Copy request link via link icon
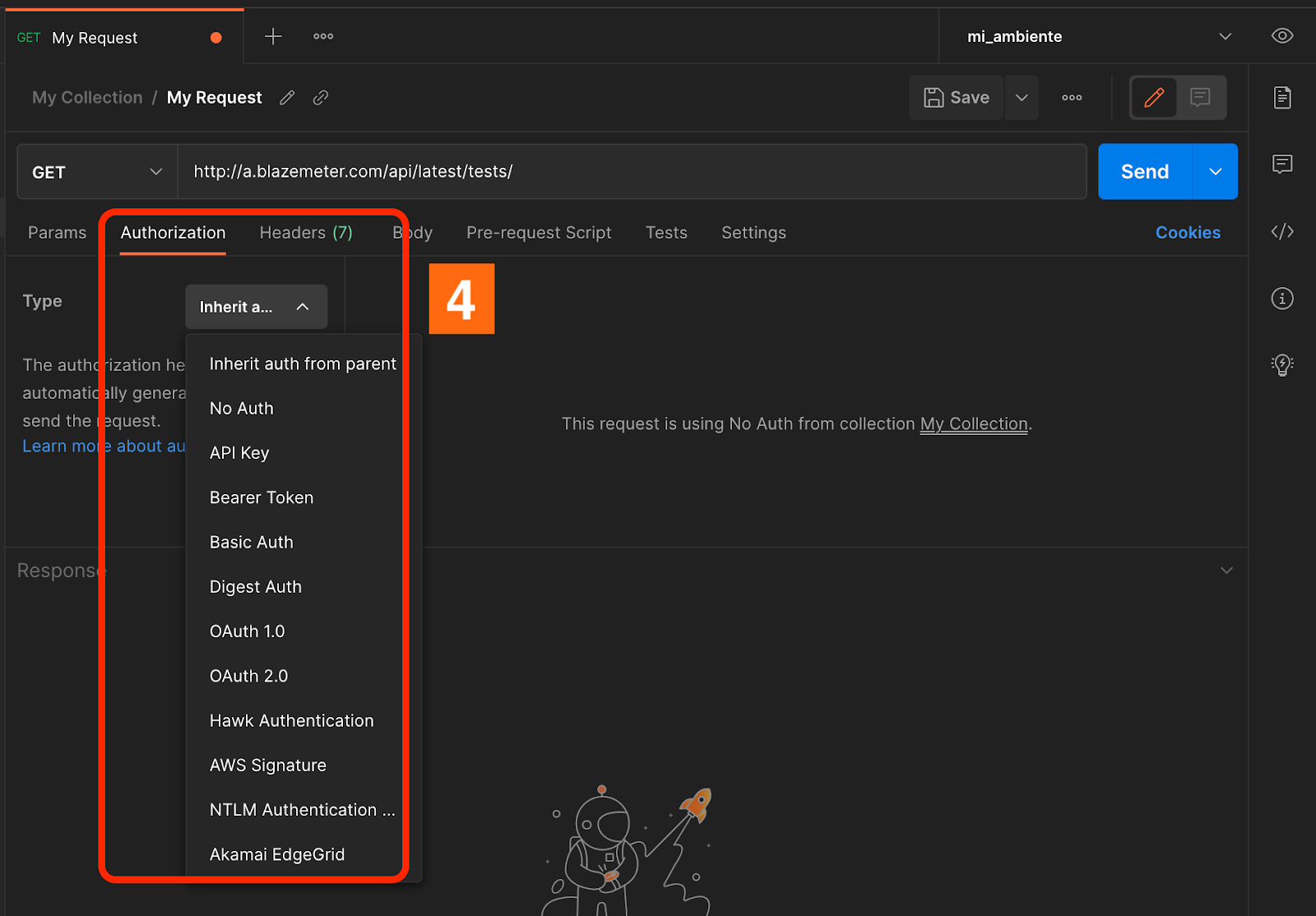The width and height of the screenshot is (1316, 916). (x=321, y=98)
